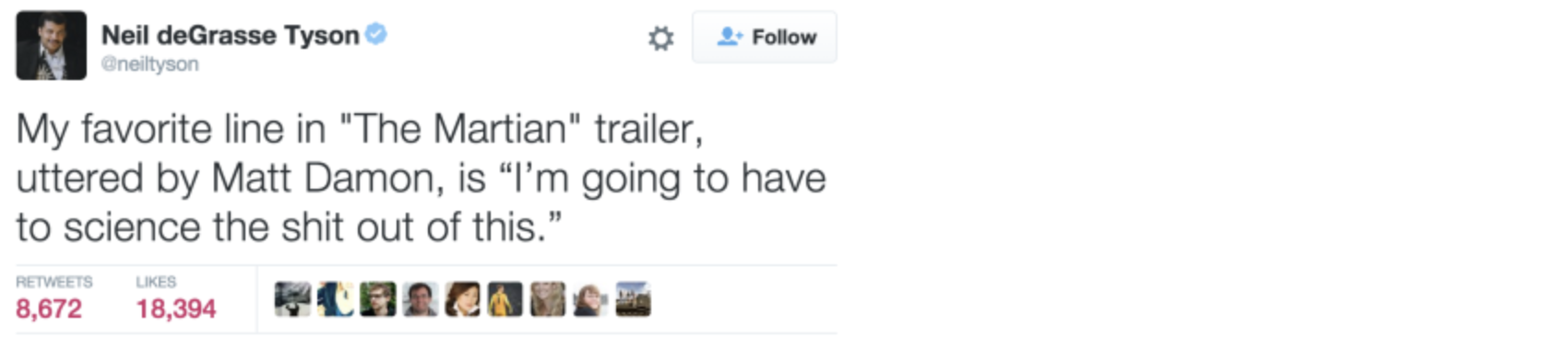Click the tweet text about "The Martian"

tap(421, 179)
